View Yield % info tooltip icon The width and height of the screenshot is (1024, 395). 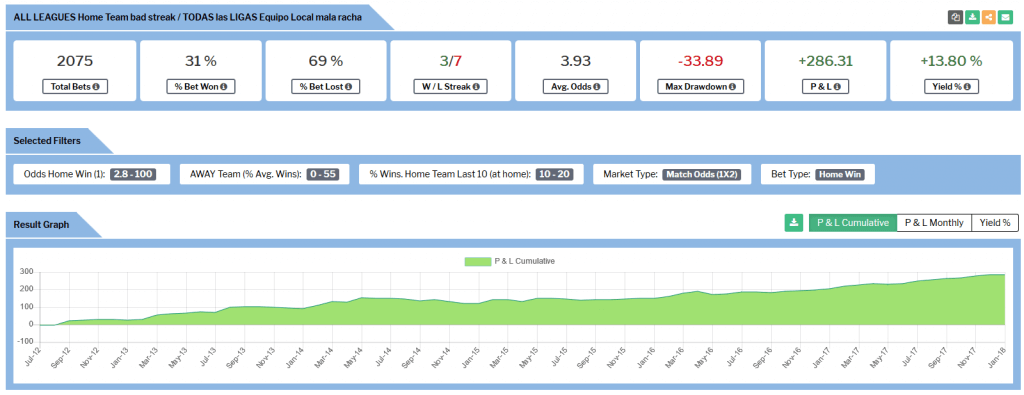pos(967,87)
